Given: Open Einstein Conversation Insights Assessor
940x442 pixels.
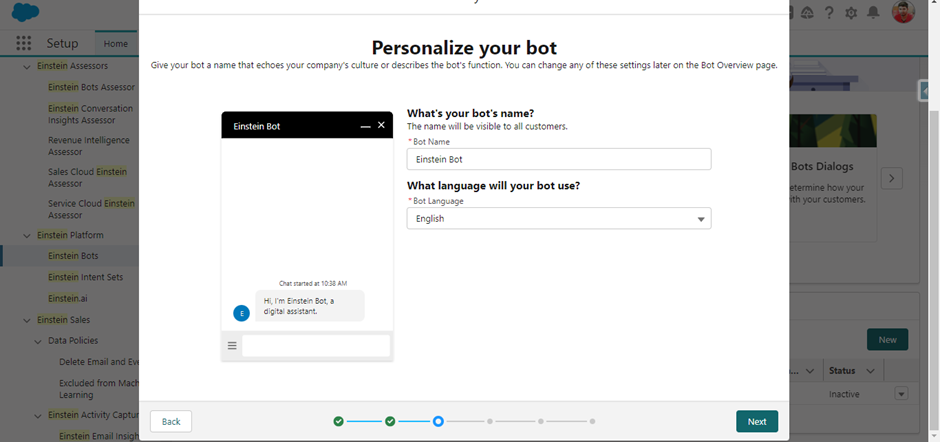Looking at the screenshot, I should (x=91, y=115).
